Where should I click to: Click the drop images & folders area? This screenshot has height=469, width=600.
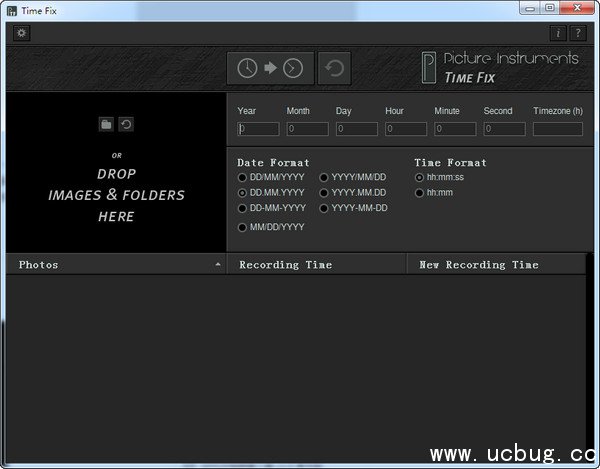116,194
